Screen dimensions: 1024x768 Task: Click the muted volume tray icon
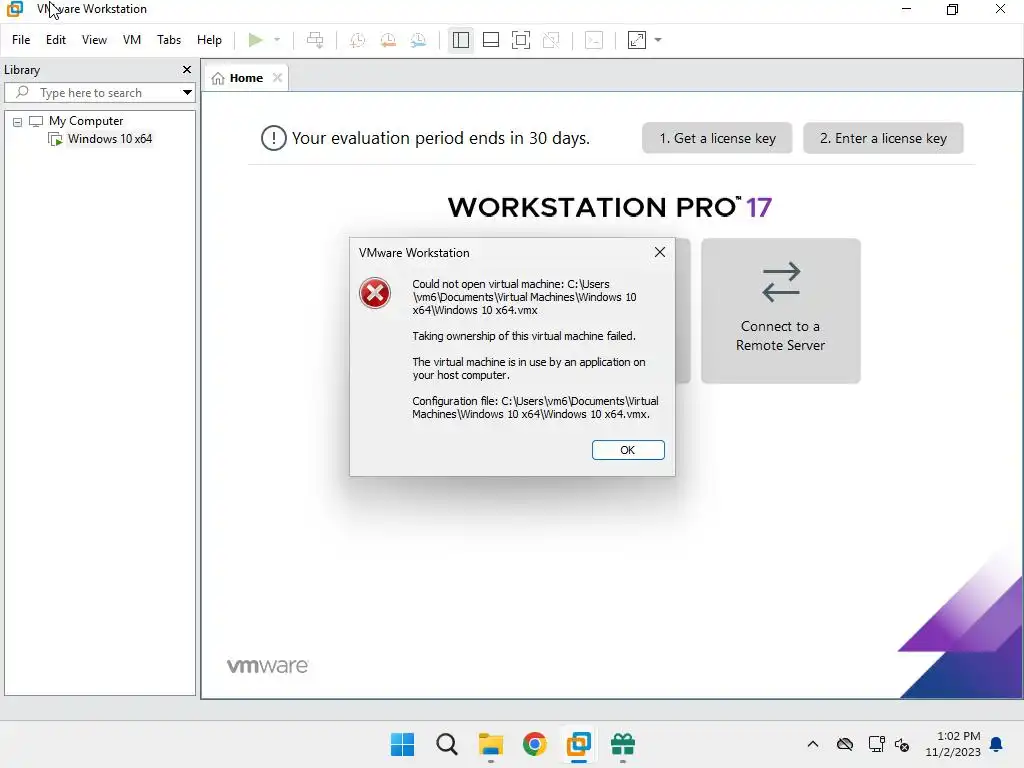[x=902, y=744]
